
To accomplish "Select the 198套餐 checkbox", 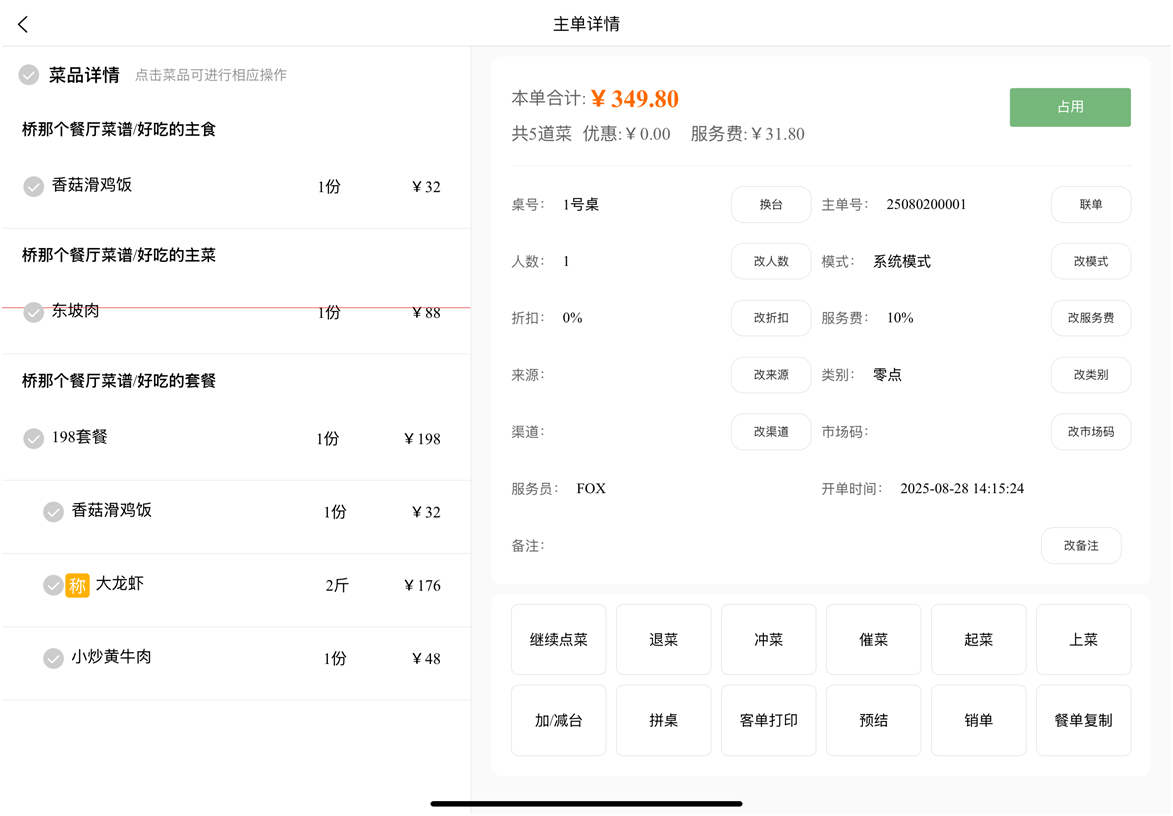I will coord(34,438).
